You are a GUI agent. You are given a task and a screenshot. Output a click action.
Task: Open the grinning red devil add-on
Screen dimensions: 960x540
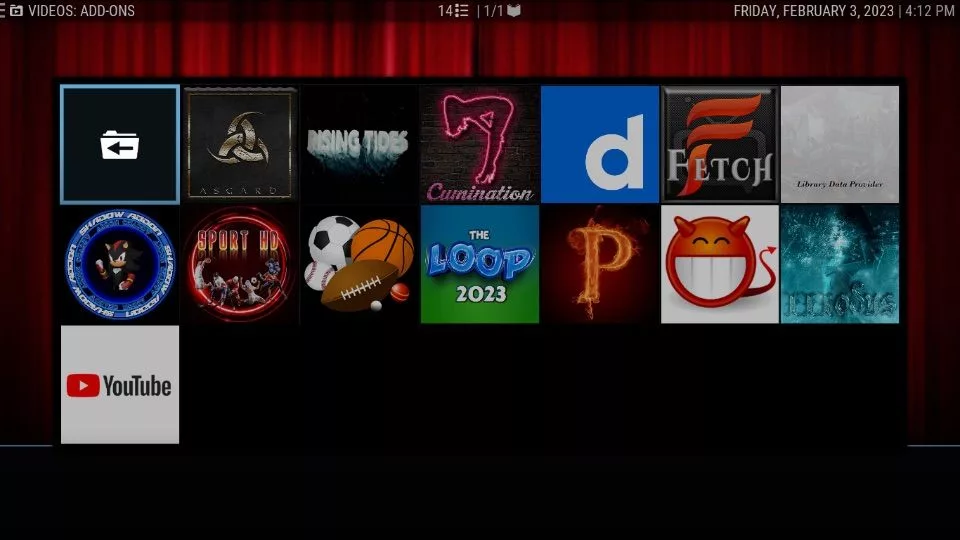(720, 264)
